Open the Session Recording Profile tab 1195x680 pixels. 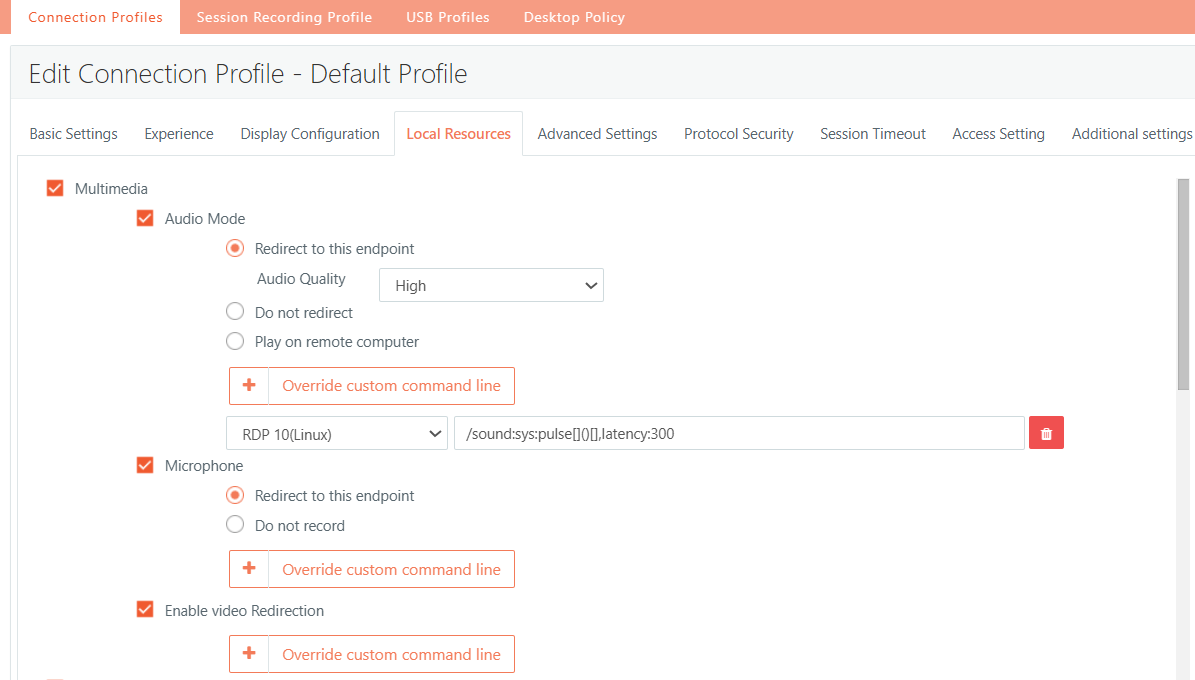pyautogui.click(x=284, y=17)
